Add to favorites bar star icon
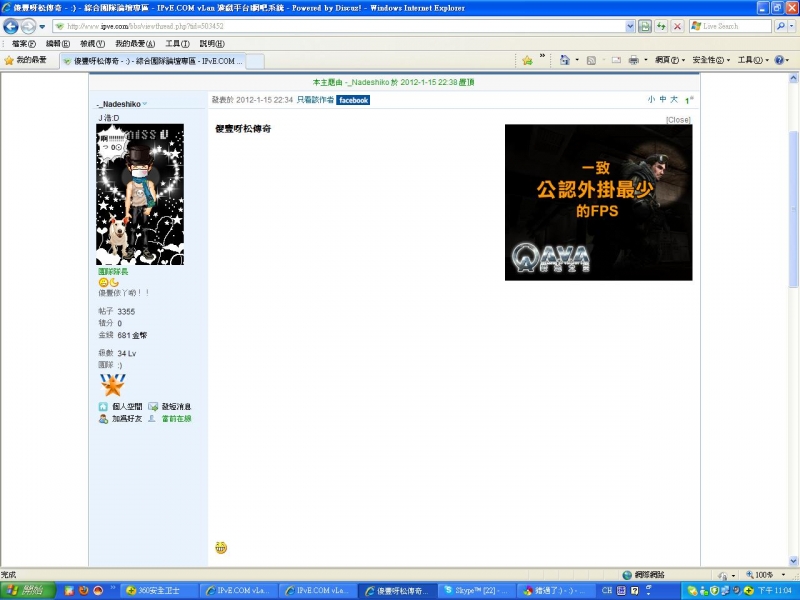800x600 pixels. tap(528, 60)
